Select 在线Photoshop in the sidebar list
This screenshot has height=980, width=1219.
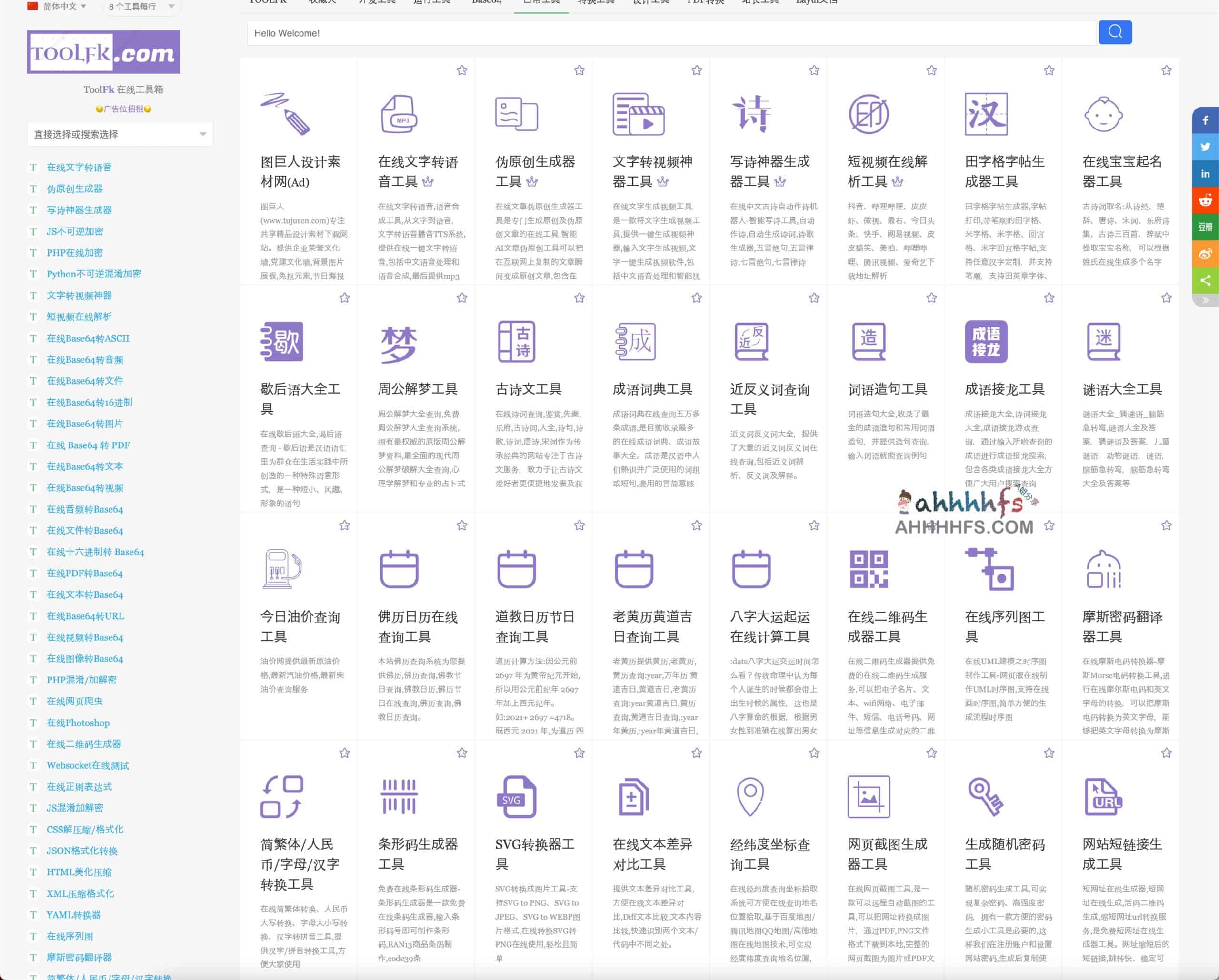[x=78, y=723]
